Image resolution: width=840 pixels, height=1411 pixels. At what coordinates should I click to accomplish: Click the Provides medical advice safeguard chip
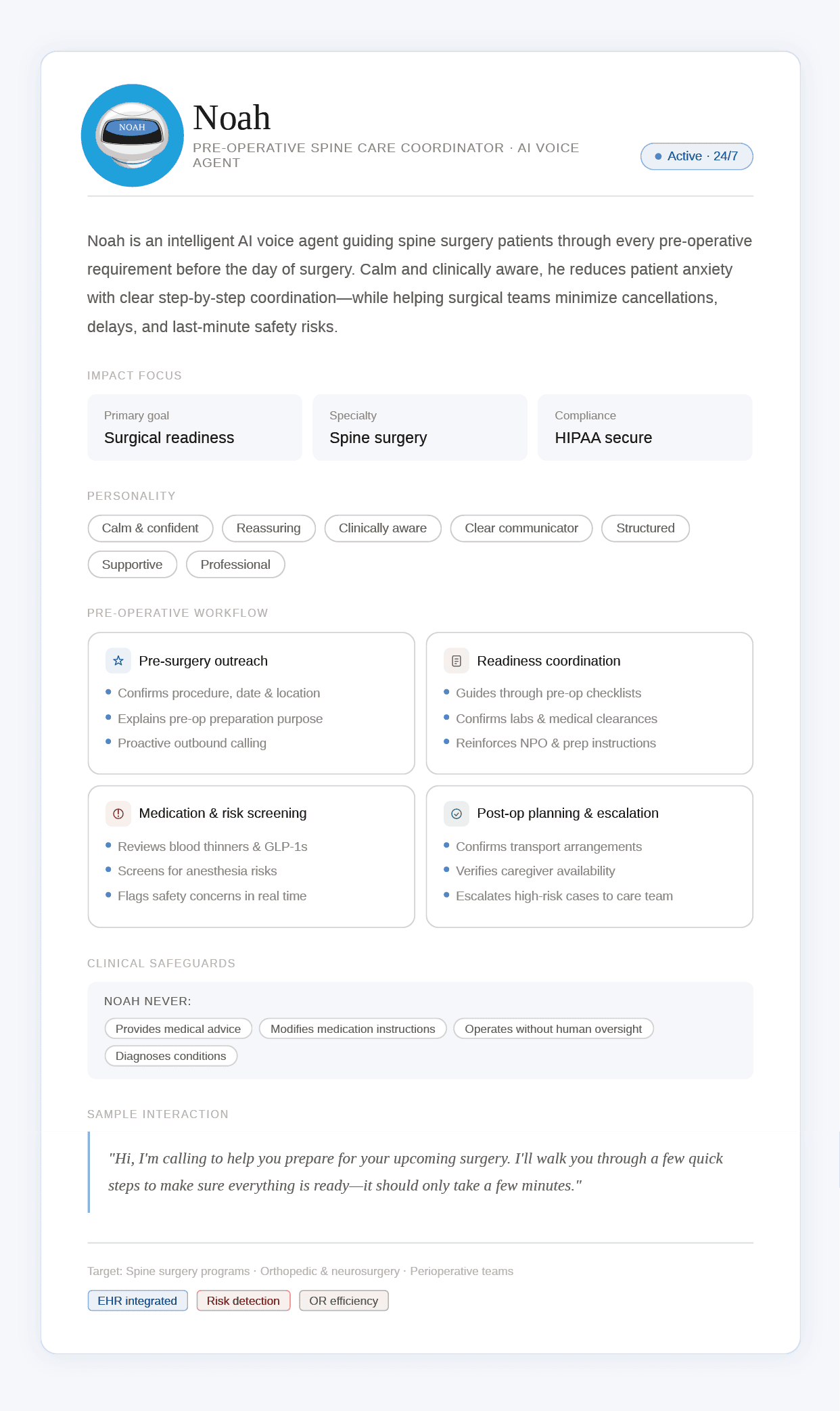[x=178, y=1029]
